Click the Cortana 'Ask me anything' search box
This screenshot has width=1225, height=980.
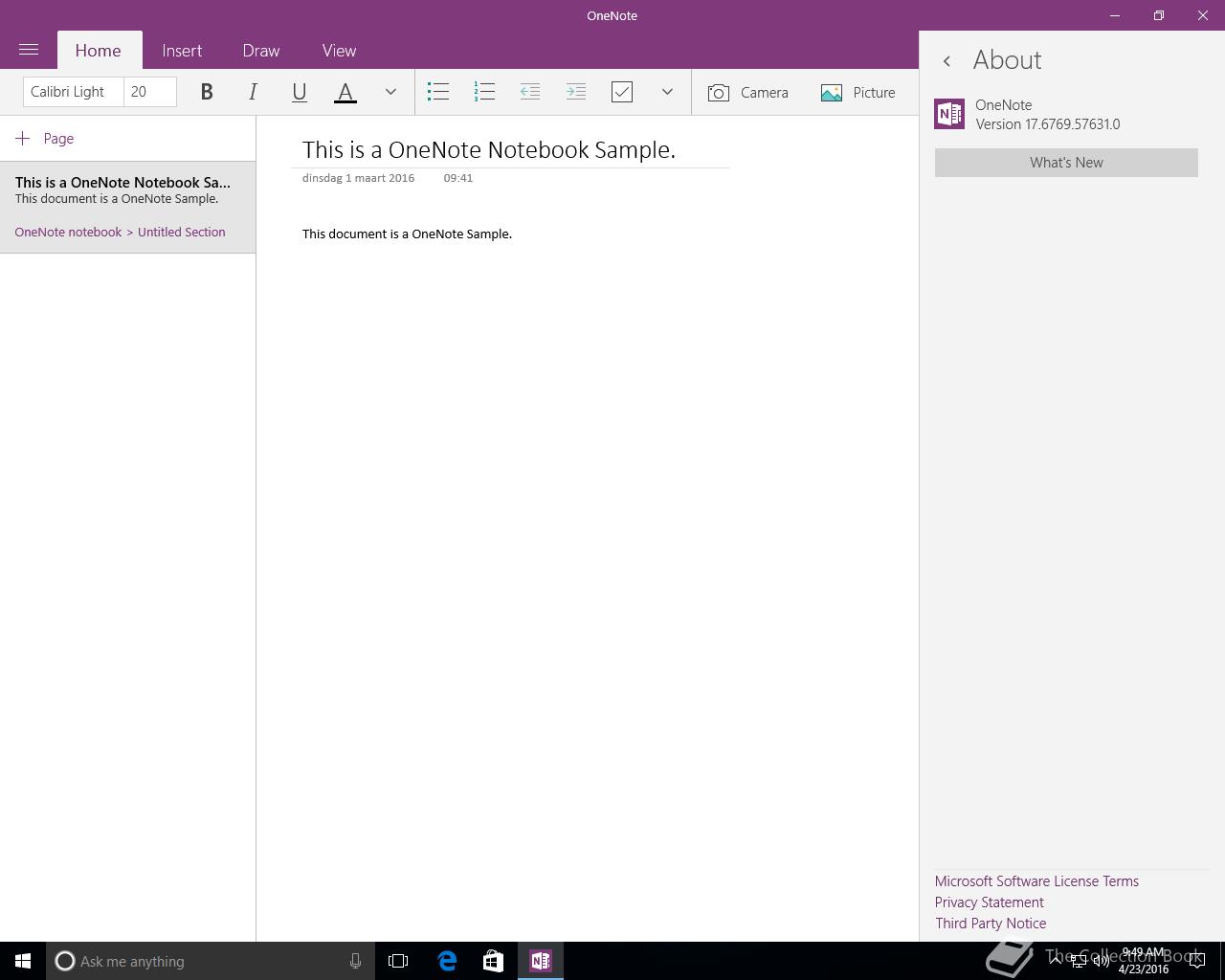(x=211, y=961)
